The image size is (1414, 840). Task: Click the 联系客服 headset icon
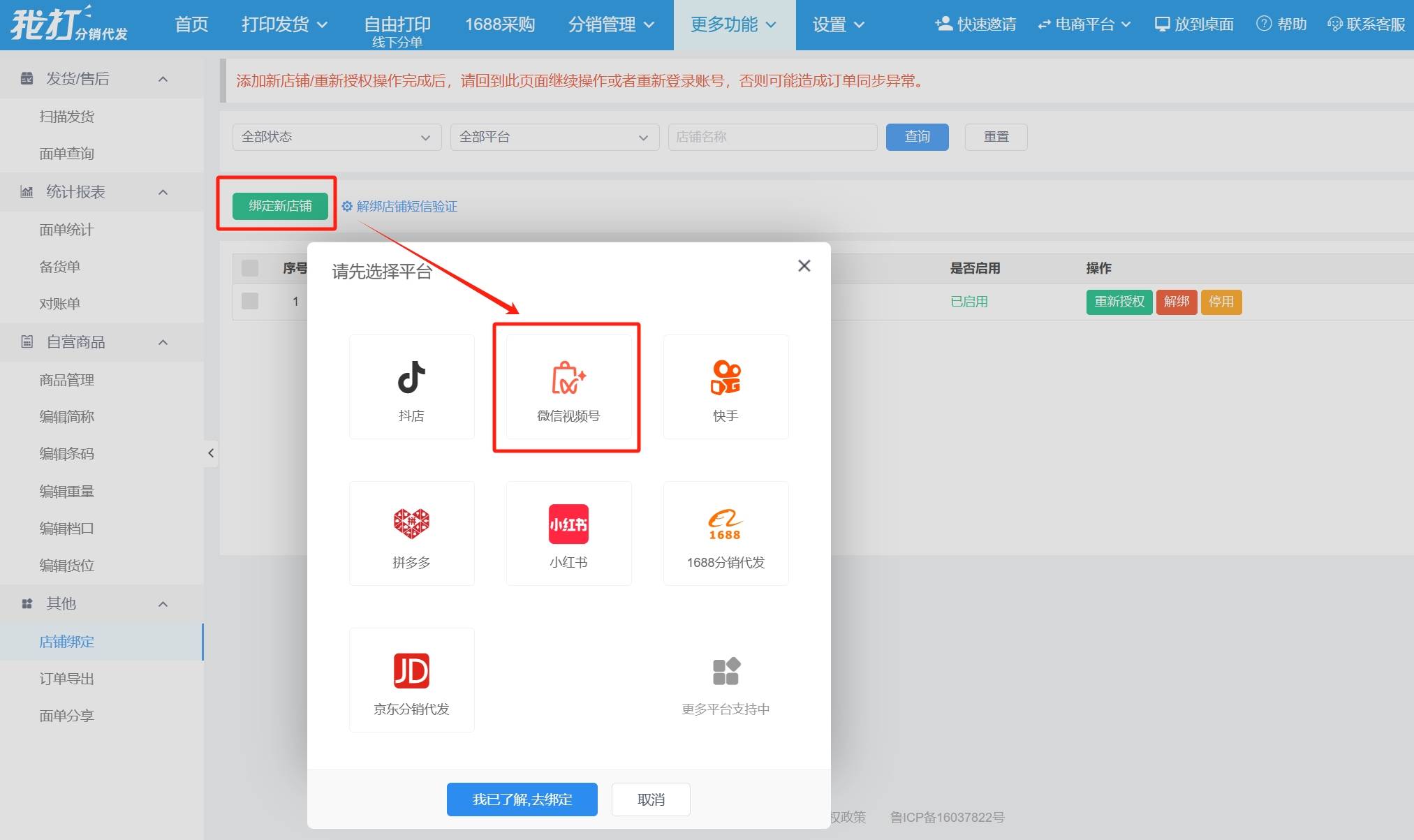pos(1335,24)
